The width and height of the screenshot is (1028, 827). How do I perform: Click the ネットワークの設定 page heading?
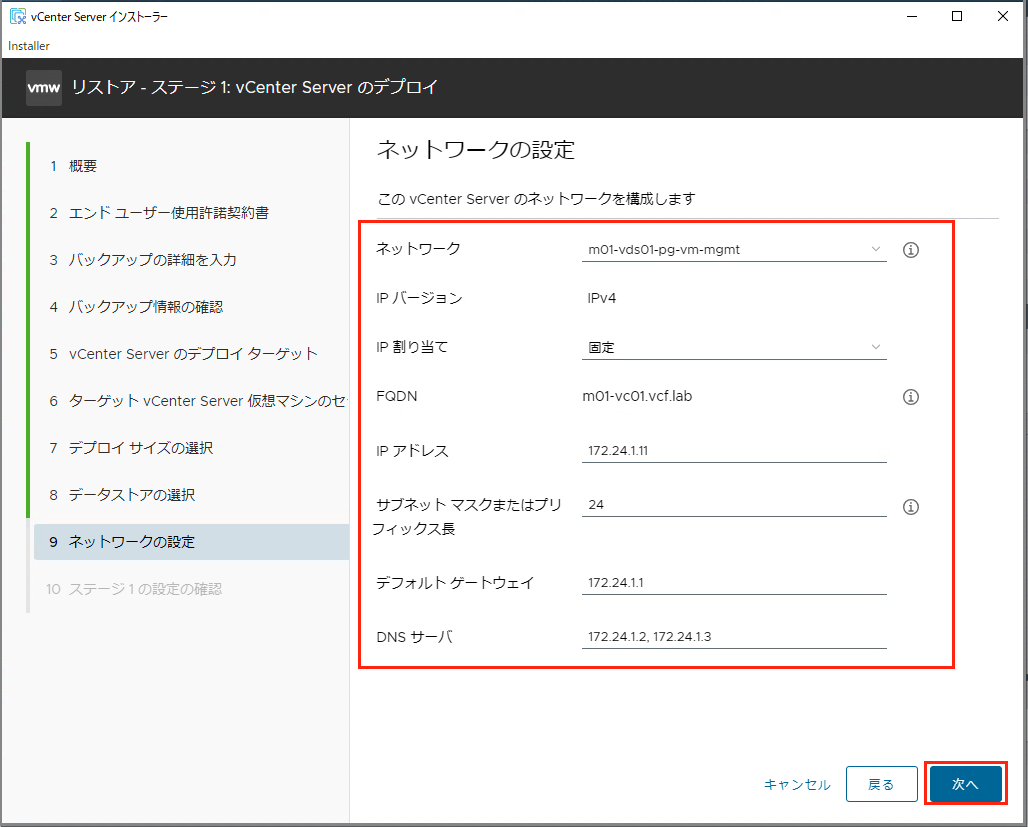476,150
